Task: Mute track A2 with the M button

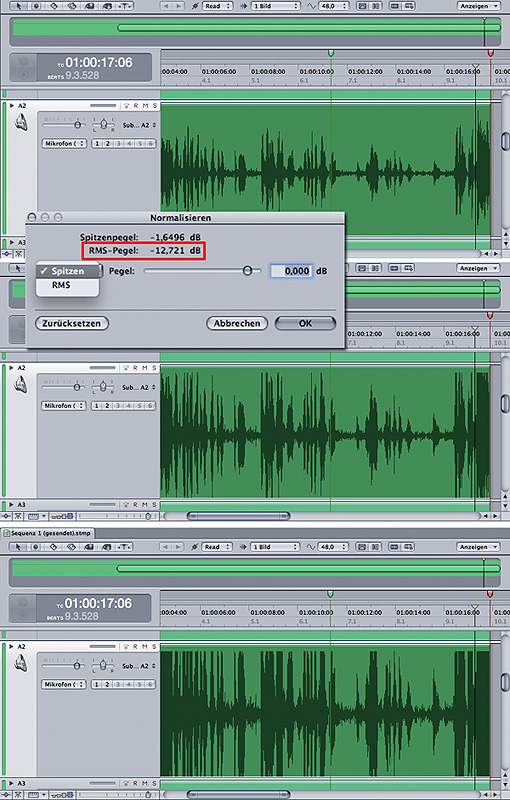Action: [145, 646]
